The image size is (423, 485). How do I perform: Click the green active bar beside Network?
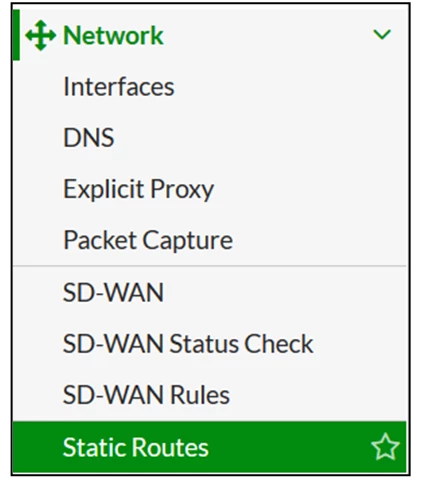tap(16, 35)
